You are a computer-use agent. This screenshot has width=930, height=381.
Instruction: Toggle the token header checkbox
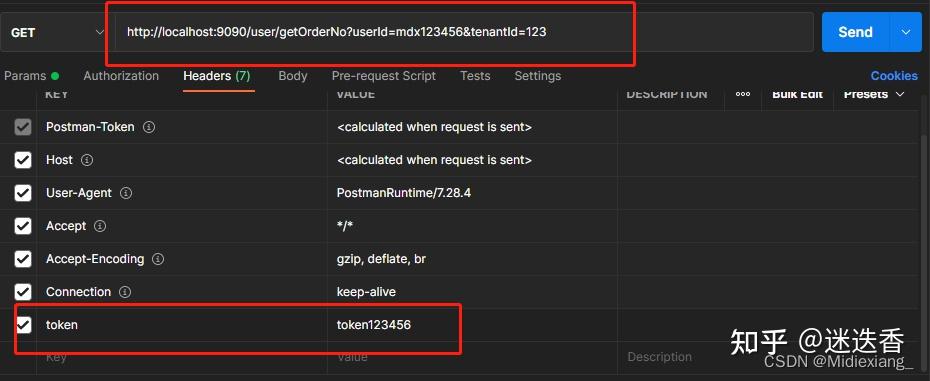click(x=23, y=325)
